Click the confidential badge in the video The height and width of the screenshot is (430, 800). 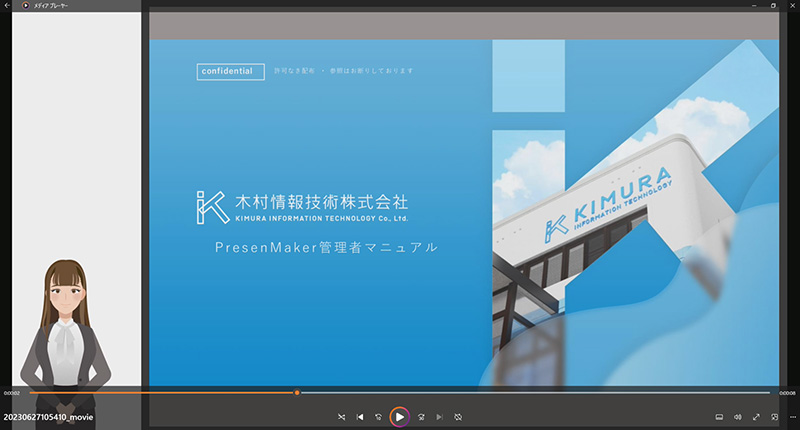(x=231, y=72)
